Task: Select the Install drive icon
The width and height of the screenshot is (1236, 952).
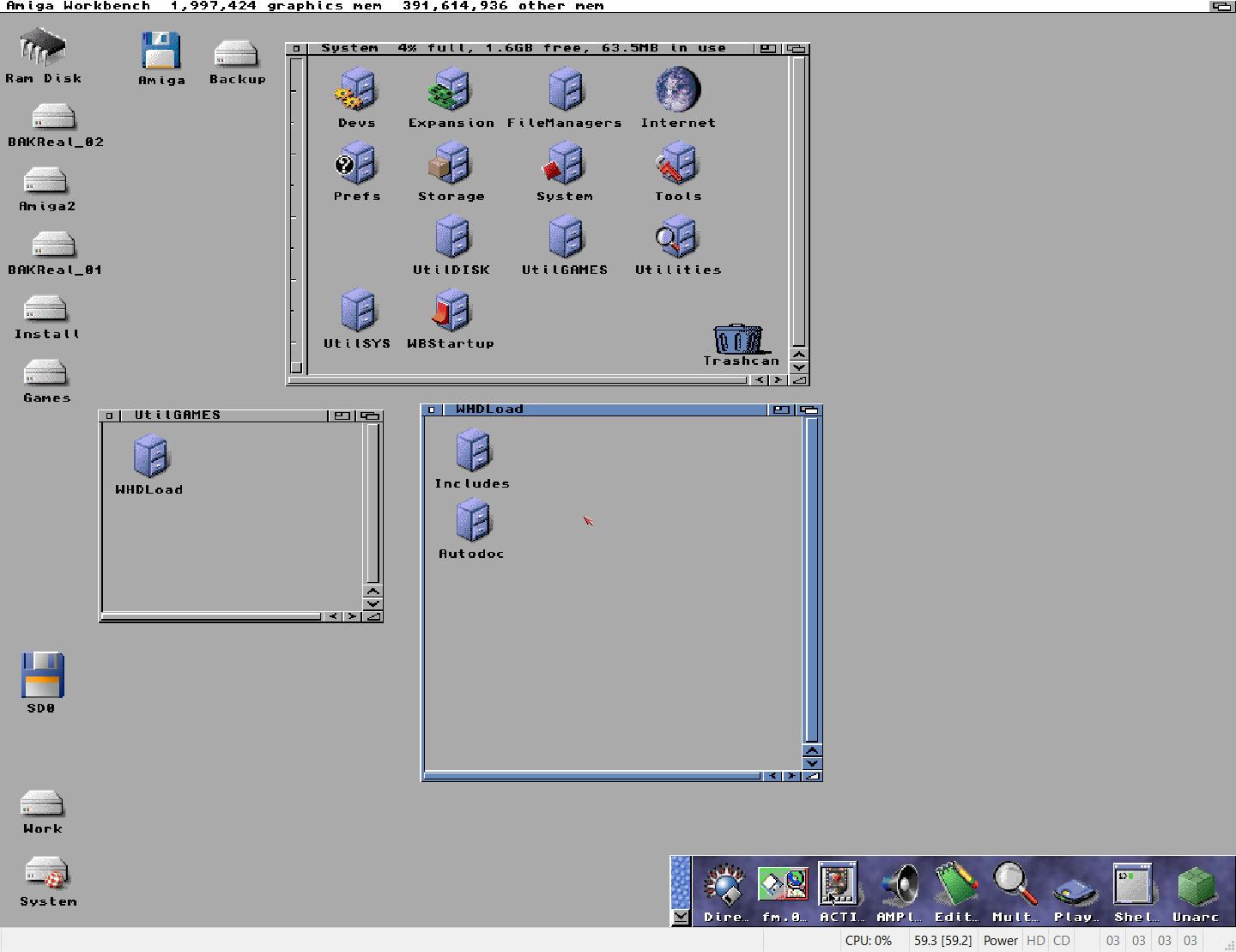Action: click(x=46, y=308)
